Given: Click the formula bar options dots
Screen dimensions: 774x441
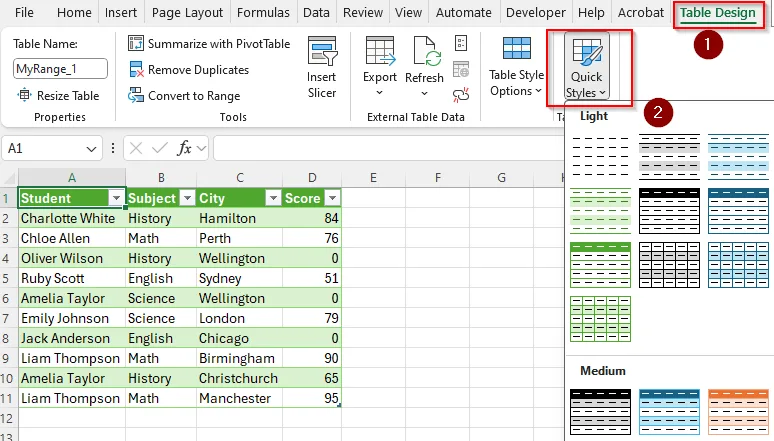Looking at the screenshot, I should pos(113,148).
